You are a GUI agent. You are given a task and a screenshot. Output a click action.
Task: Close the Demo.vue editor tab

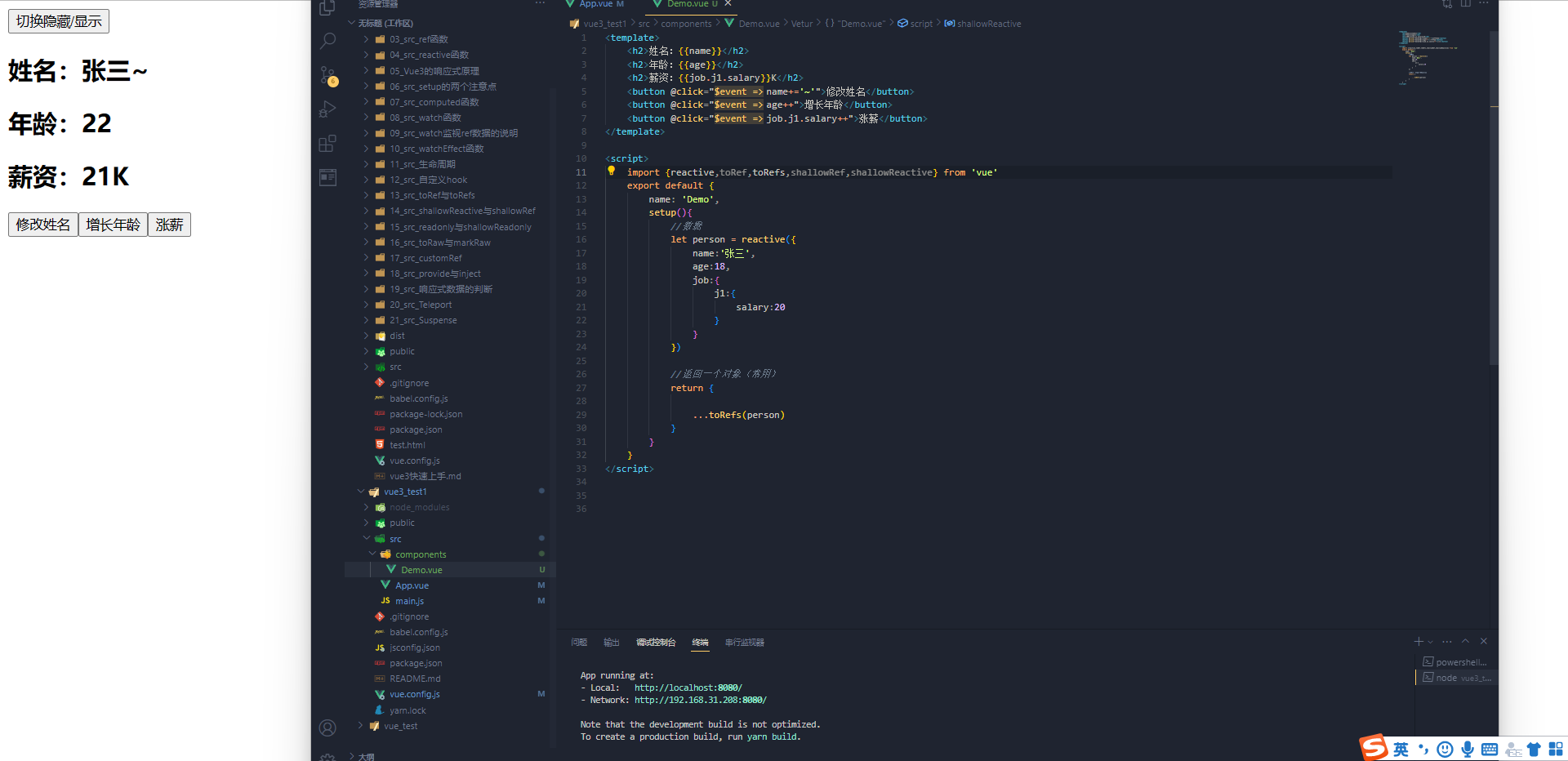(728, 4)
